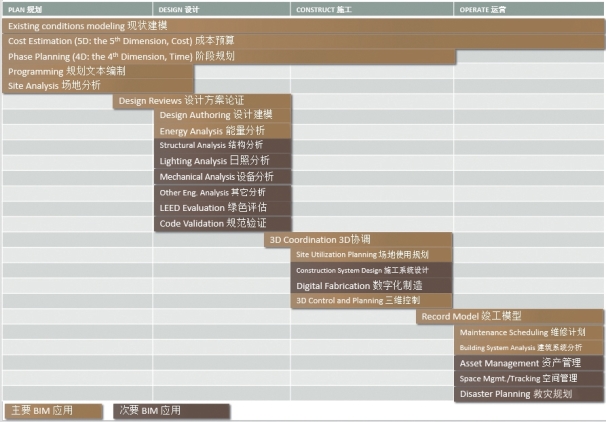This screenshot has height=422, width=606.
Task: Select the Site Utilization Planning bar
Action: click(x=371, y=255)
